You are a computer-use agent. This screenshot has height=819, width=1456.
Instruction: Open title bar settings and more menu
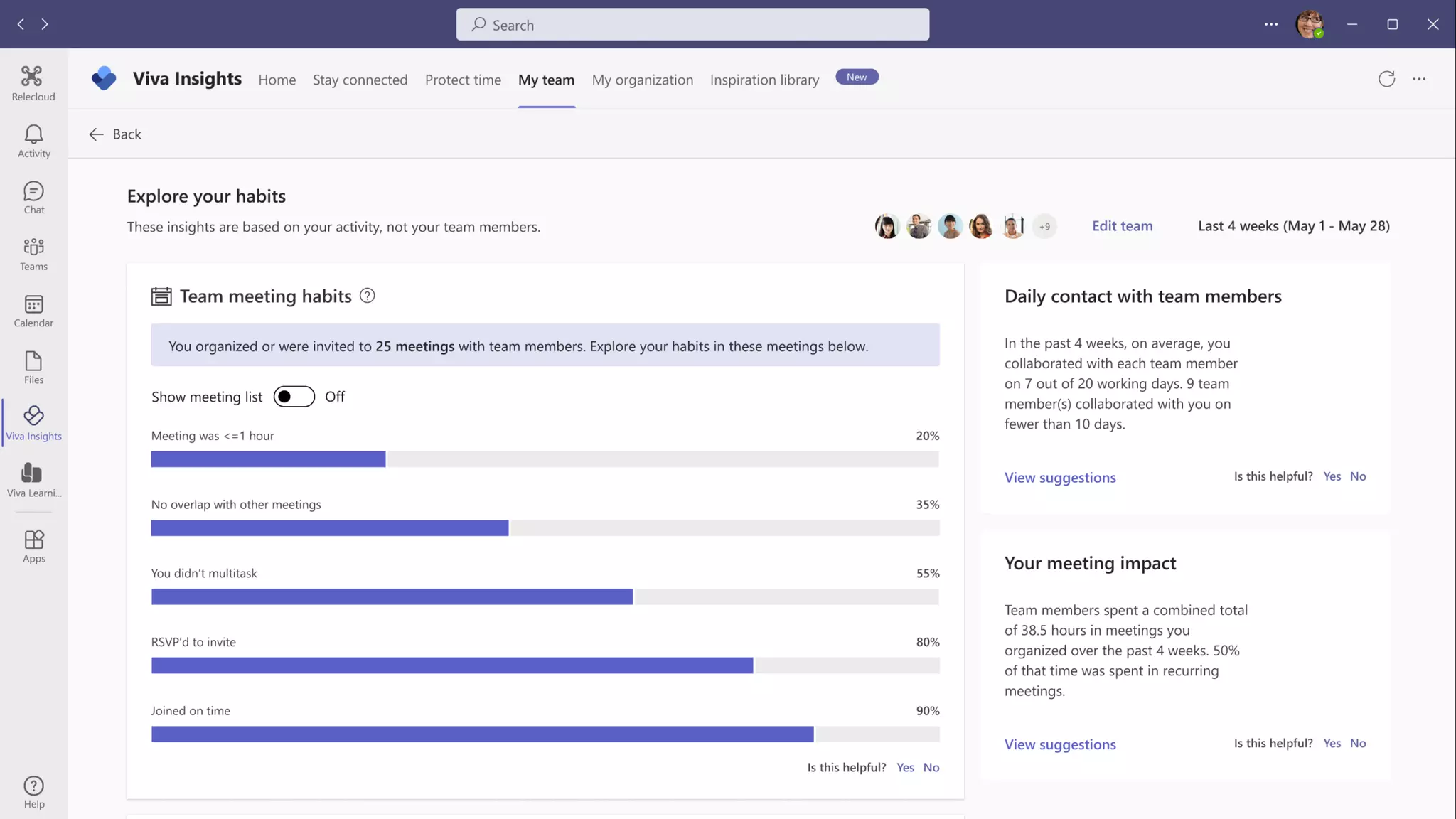tap(1271, 24)
